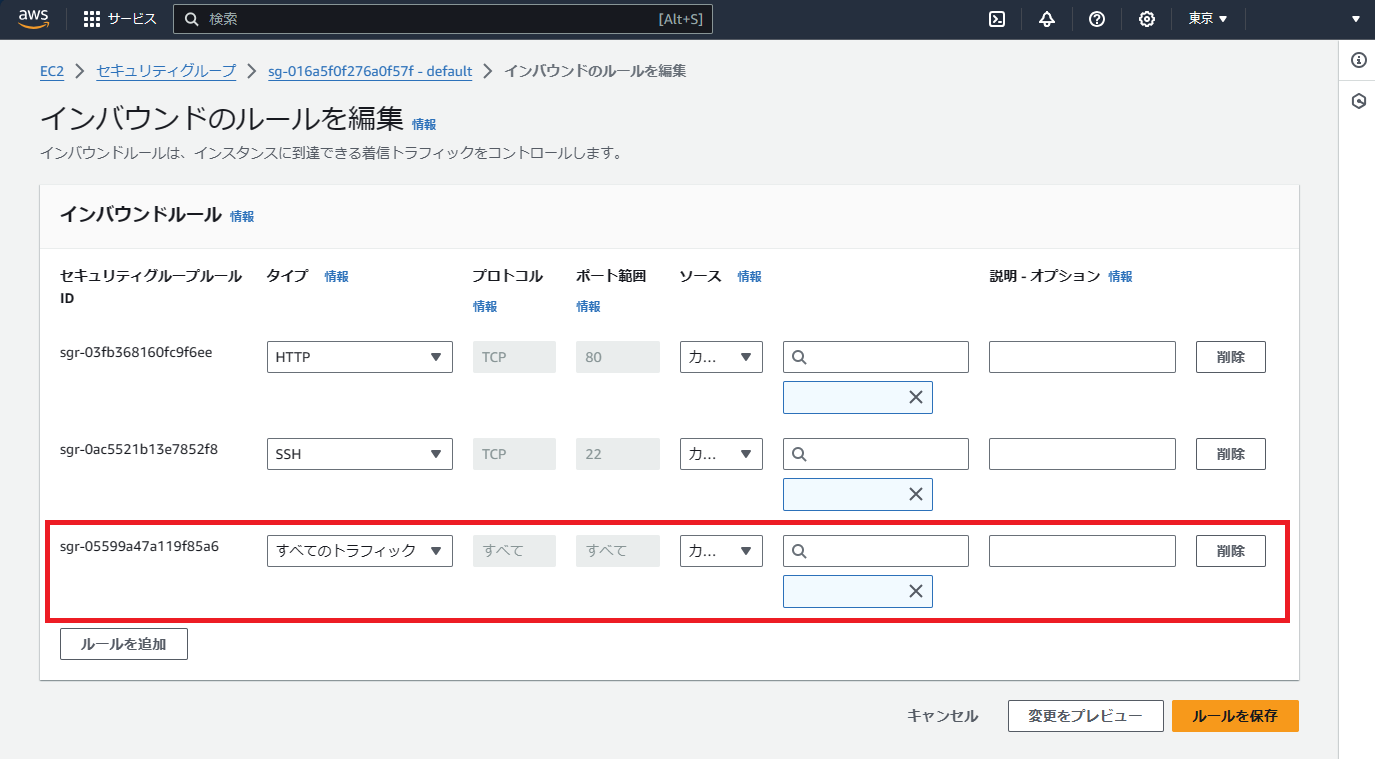This screenshot has height=759, width=1375.
Task: Open 情報 link beside インバウンドルール heading
Action: [x=242, y=216]
